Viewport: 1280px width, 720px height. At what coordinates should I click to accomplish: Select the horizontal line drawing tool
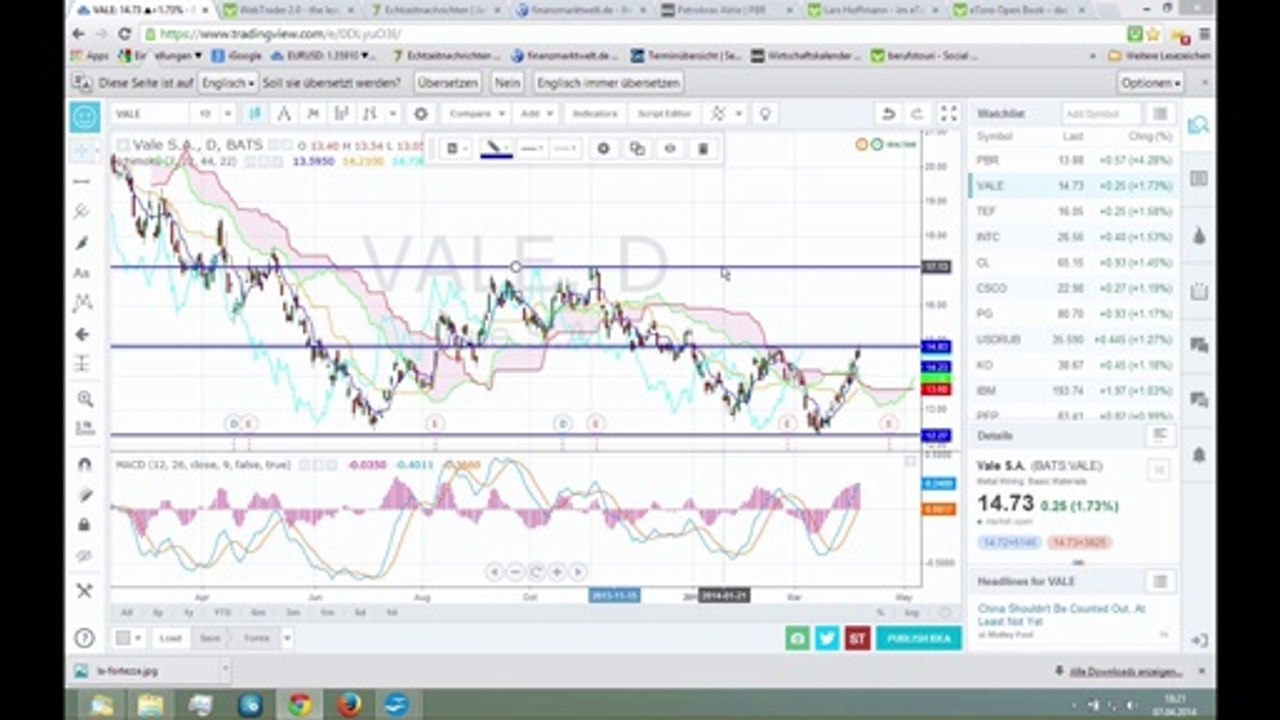(83, 181)
